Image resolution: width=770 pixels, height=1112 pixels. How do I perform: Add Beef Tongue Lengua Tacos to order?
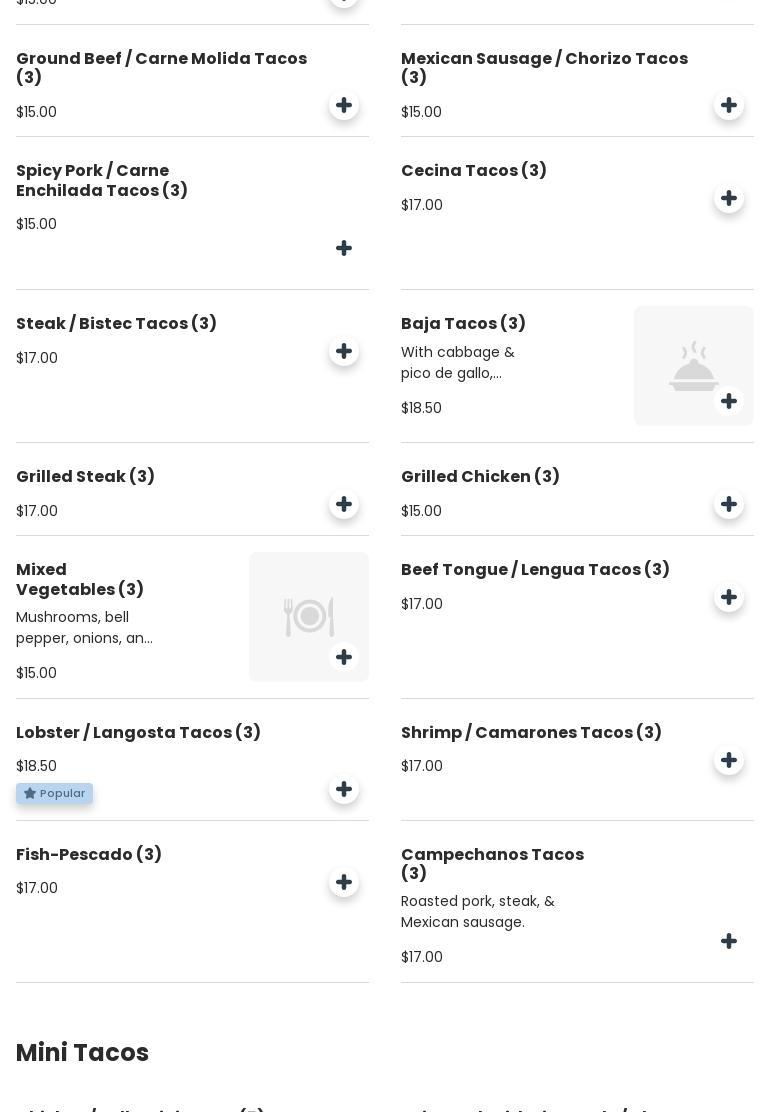[x=729, y=597]
